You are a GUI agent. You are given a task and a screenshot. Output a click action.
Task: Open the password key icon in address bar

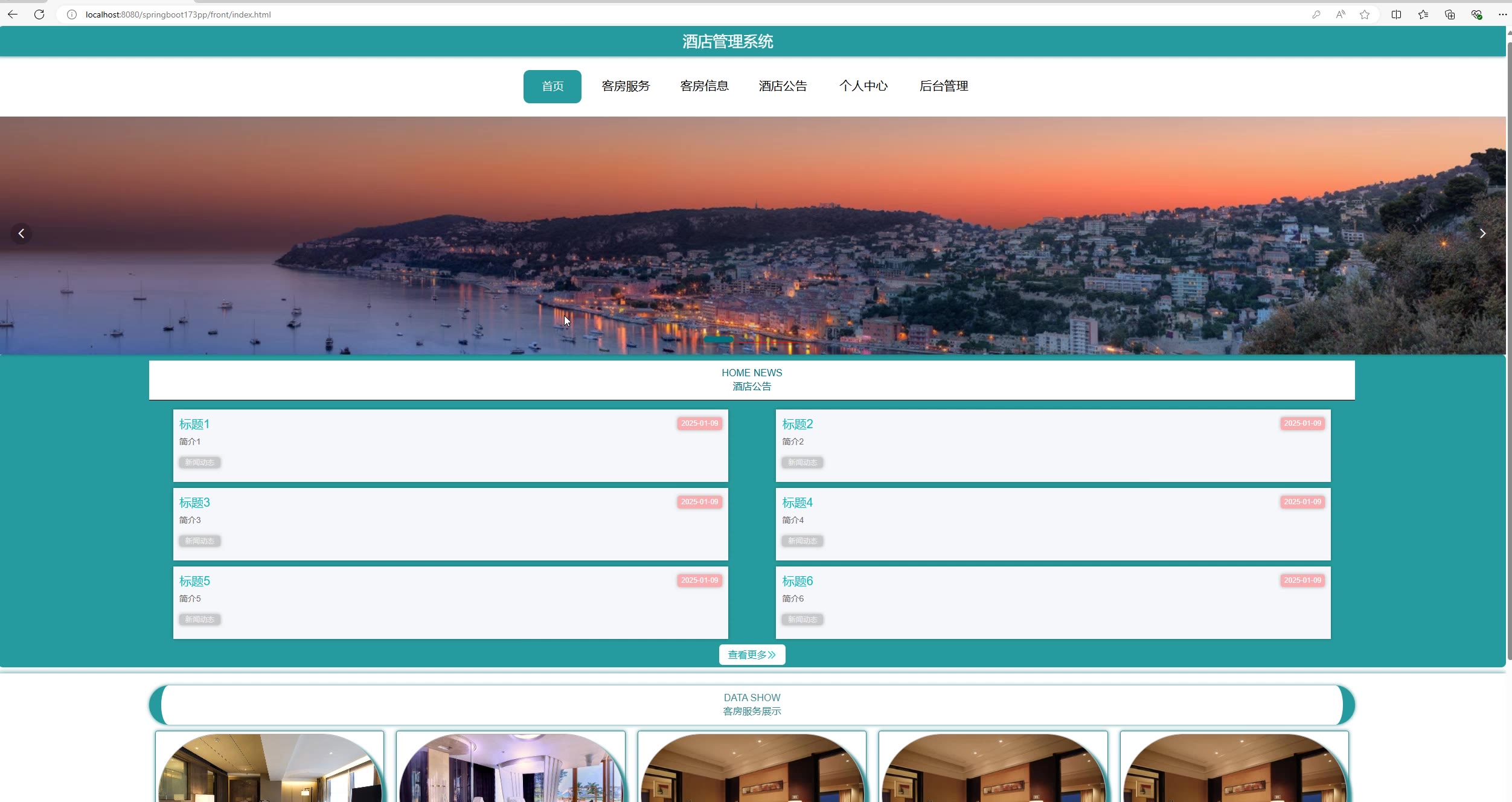(1316, 14)
